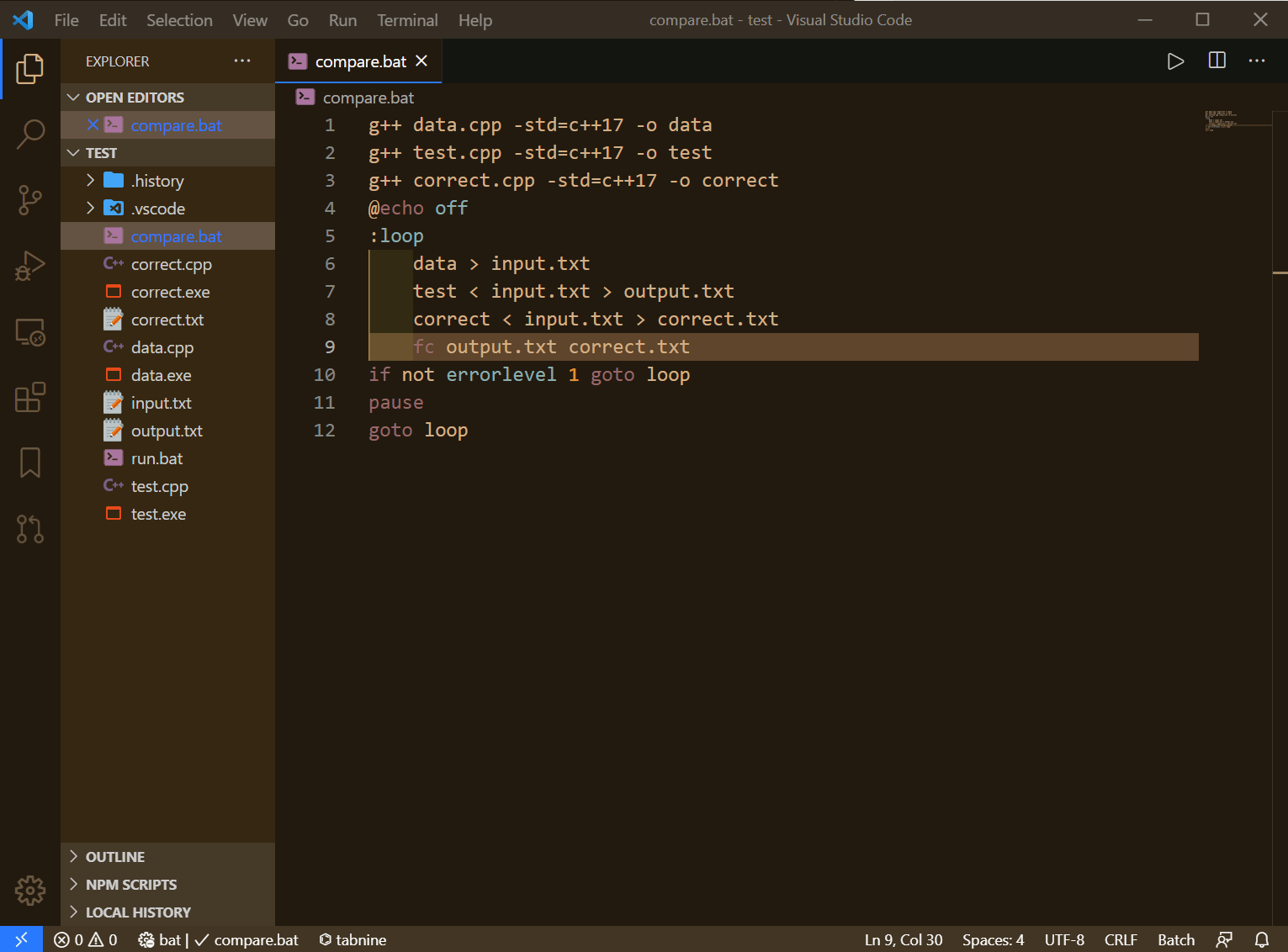Collapse the OPEN EDITORS section
Viewport: 1288px width, 952px height.
point(167,97)
